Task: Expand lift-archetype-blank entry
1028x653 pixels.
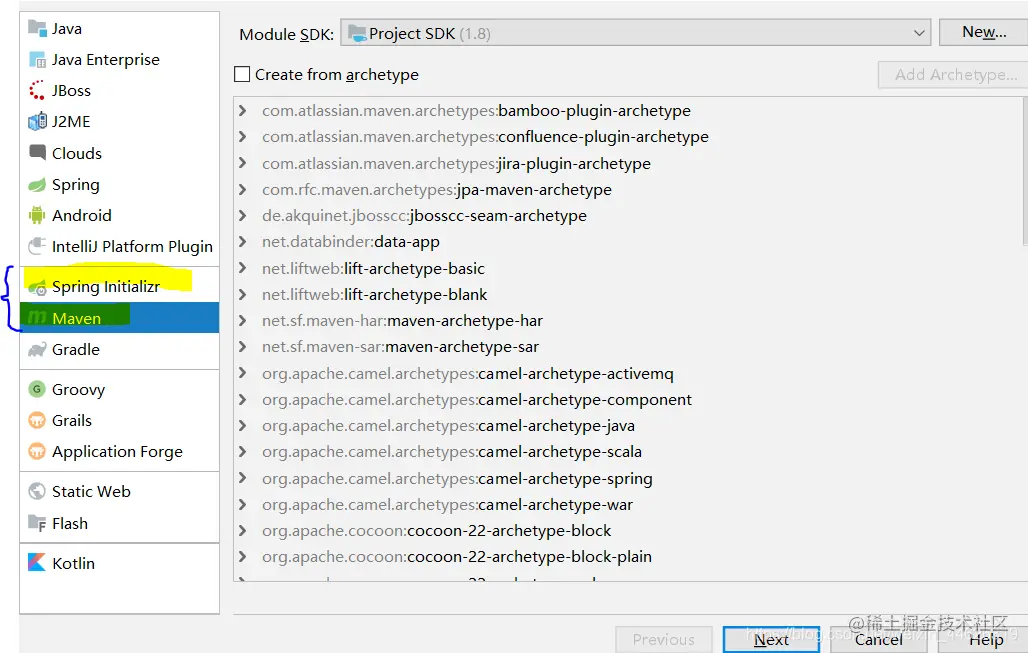Action: (243, 294)
